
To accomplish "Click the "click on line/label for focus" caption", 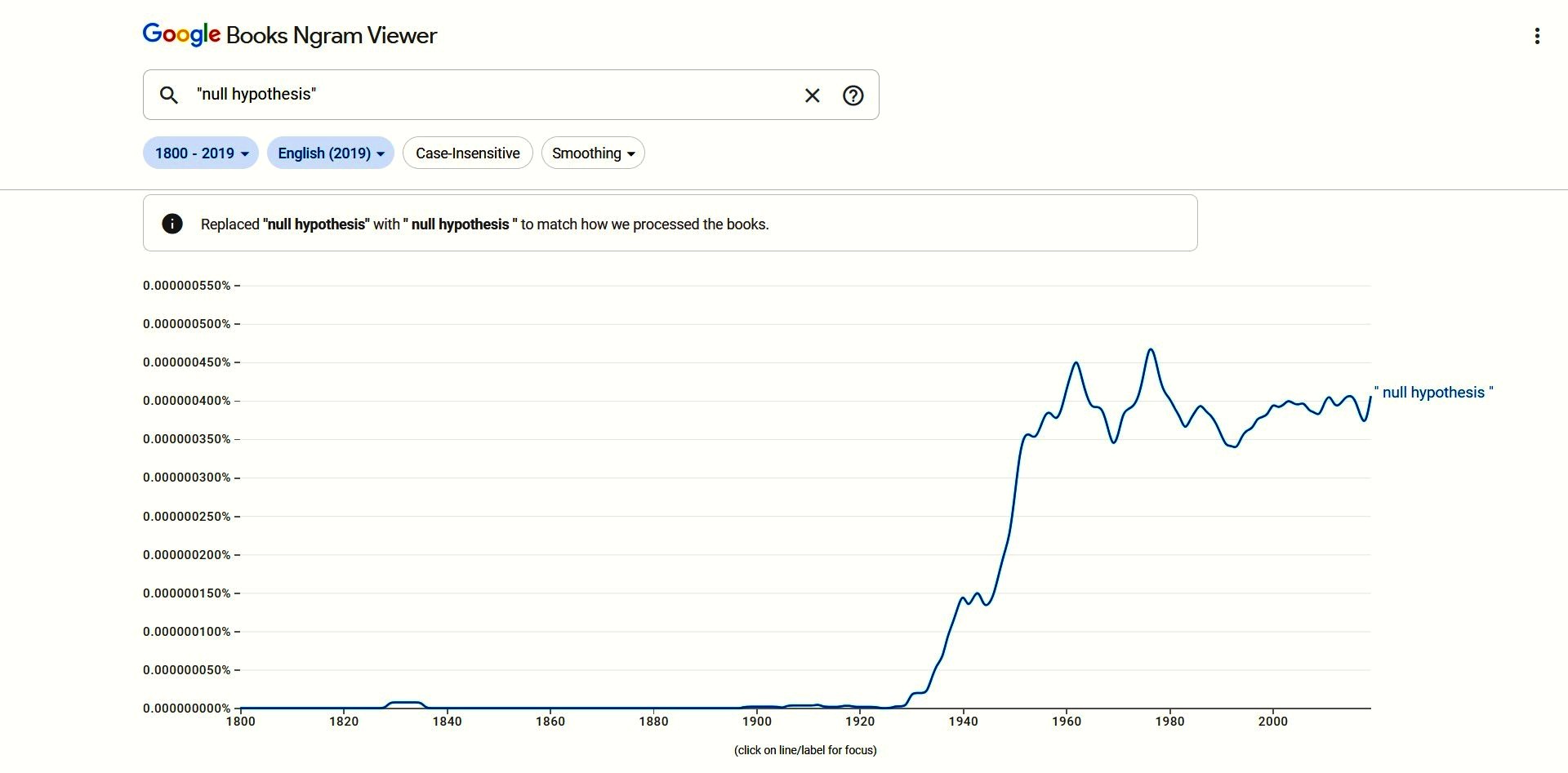I will [x=805, y=750].
